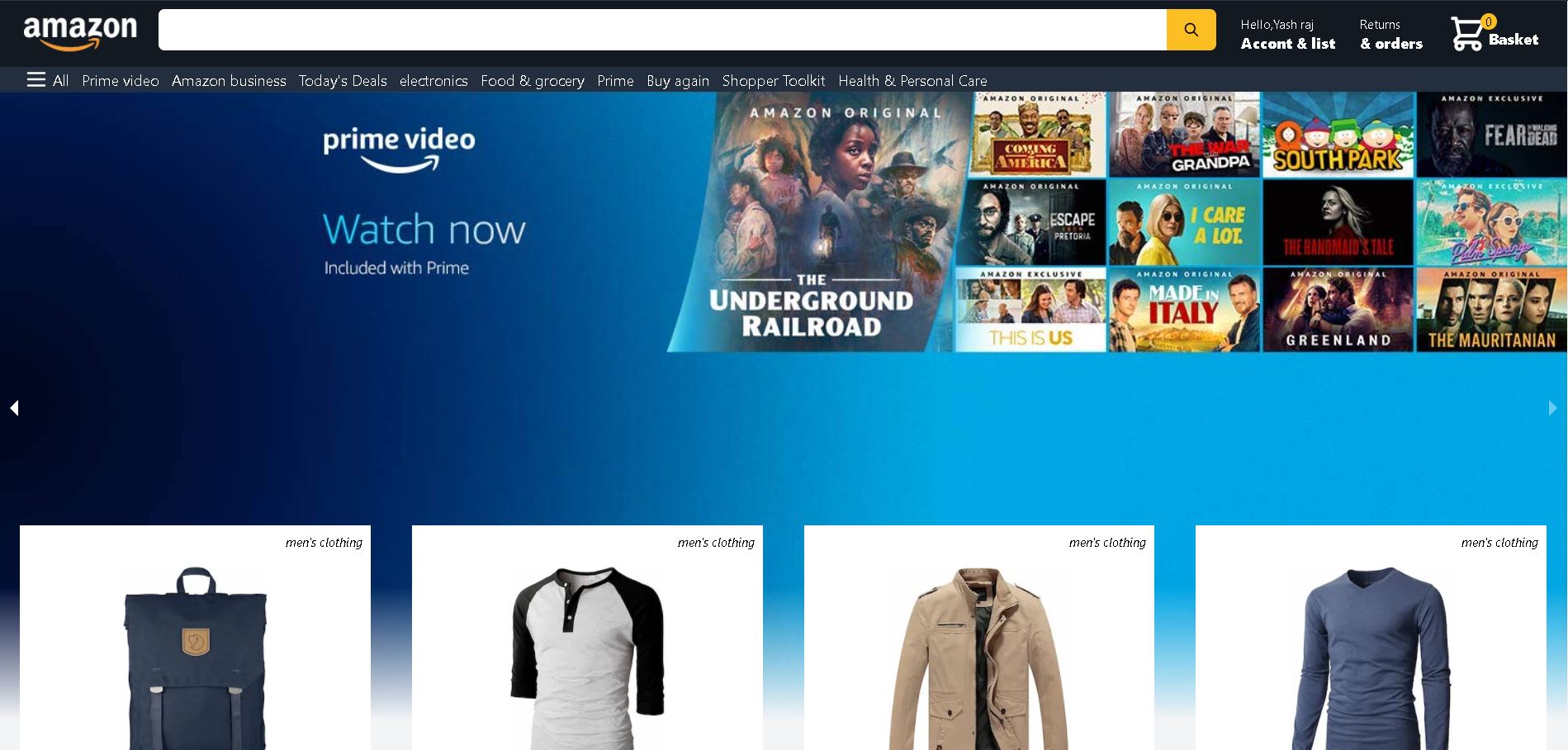Select Greenland thumbnail
This screenshot has height=750, width=1568.
[1338, 310]
